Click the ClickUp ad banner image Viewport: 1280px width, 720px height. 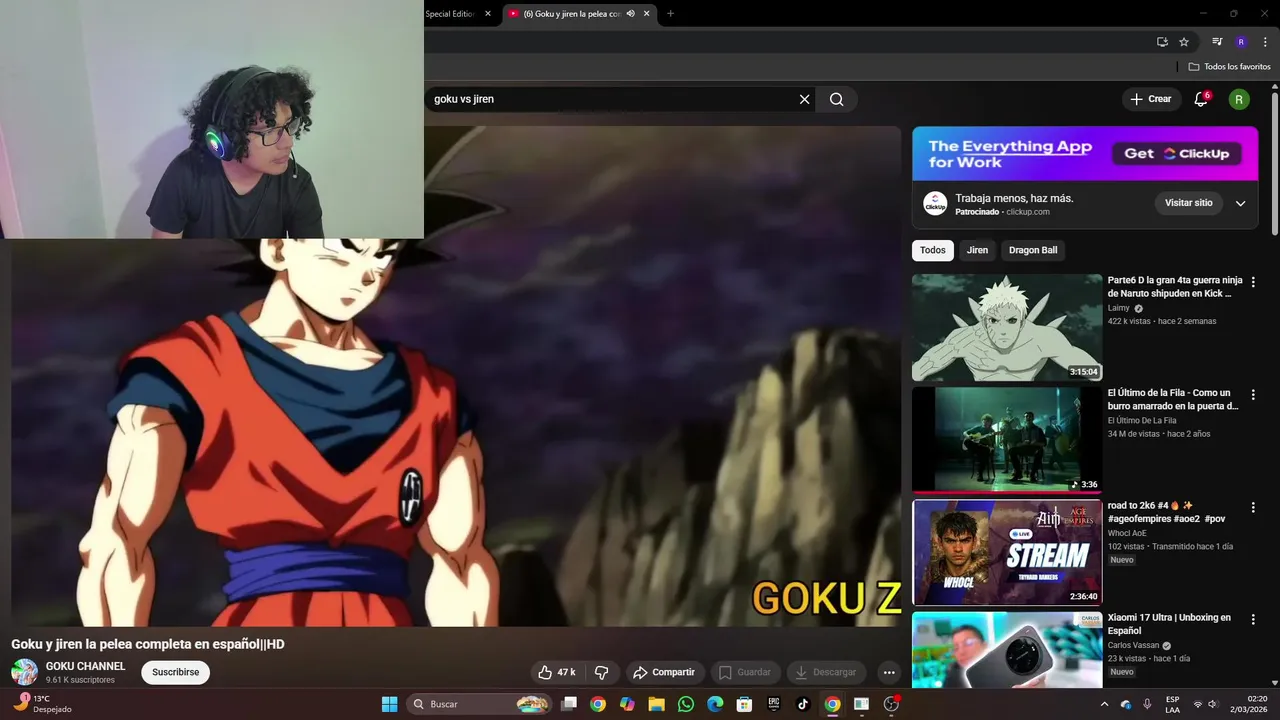pos(1085,153)
